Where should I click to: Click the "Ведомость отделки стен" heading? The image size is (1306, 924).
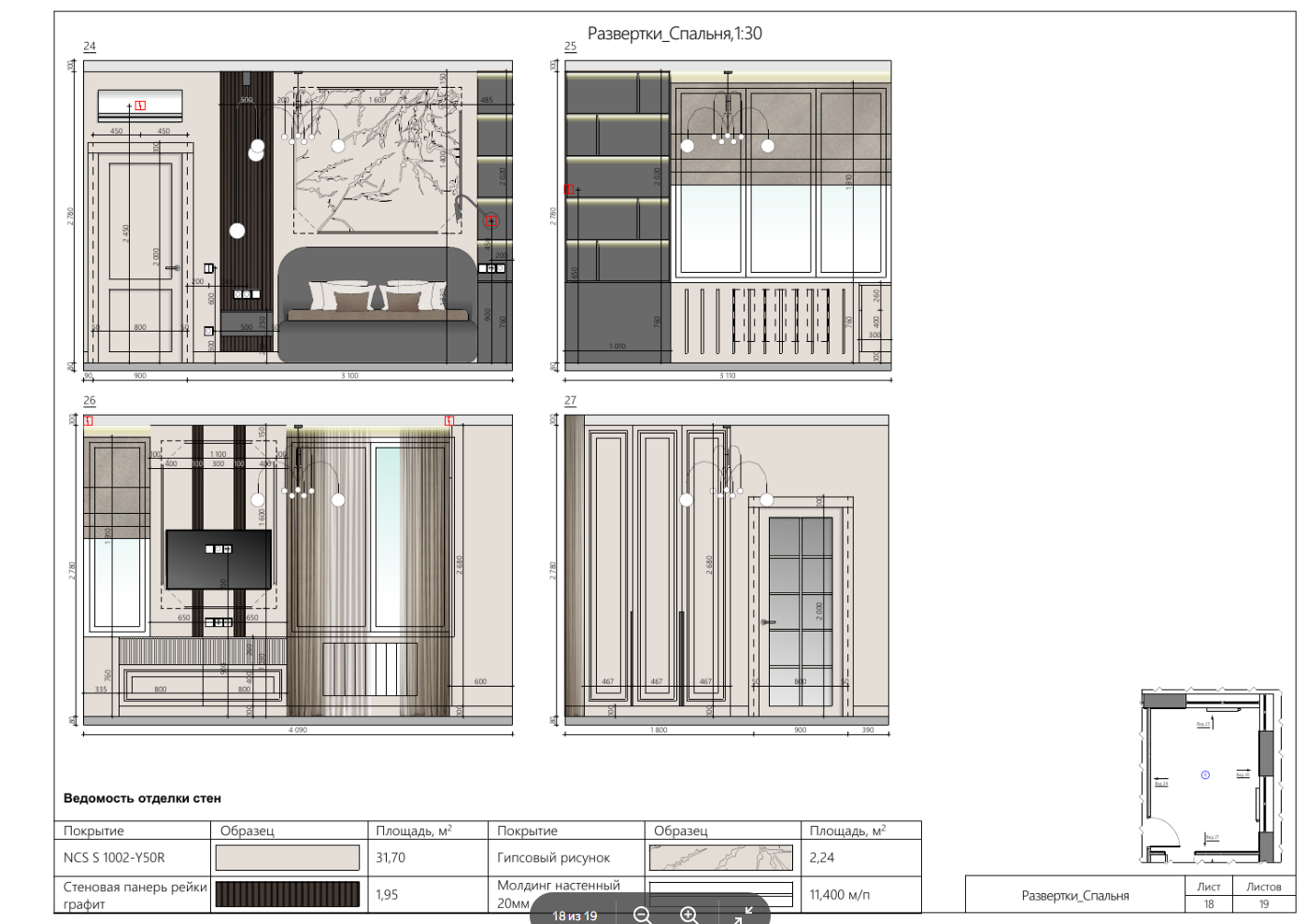142,799
